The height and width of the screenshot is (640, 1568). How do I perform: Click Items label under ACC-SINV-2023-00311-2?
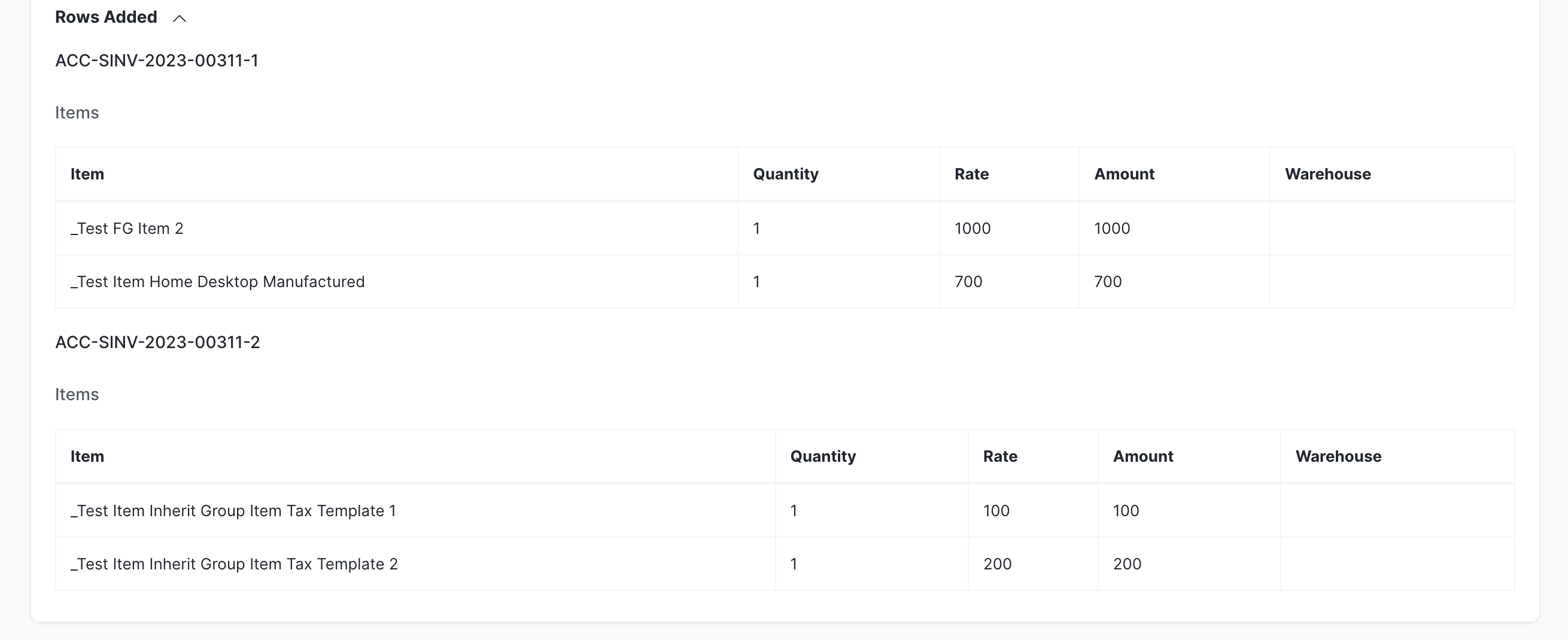pyautogui.click(x=77, y=394)
